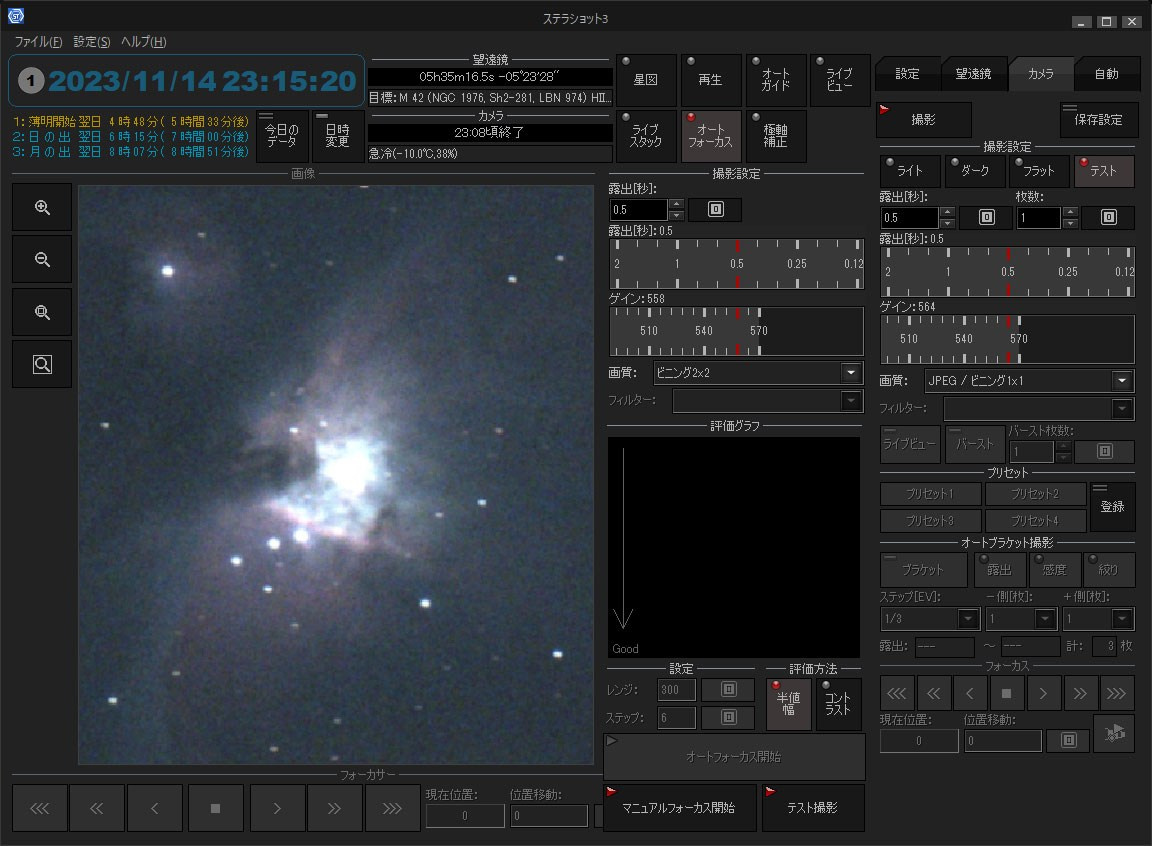Click focus panel fast forward triple-arrow
This screenshot has height=846, width=1152.
coord(1117,692)
